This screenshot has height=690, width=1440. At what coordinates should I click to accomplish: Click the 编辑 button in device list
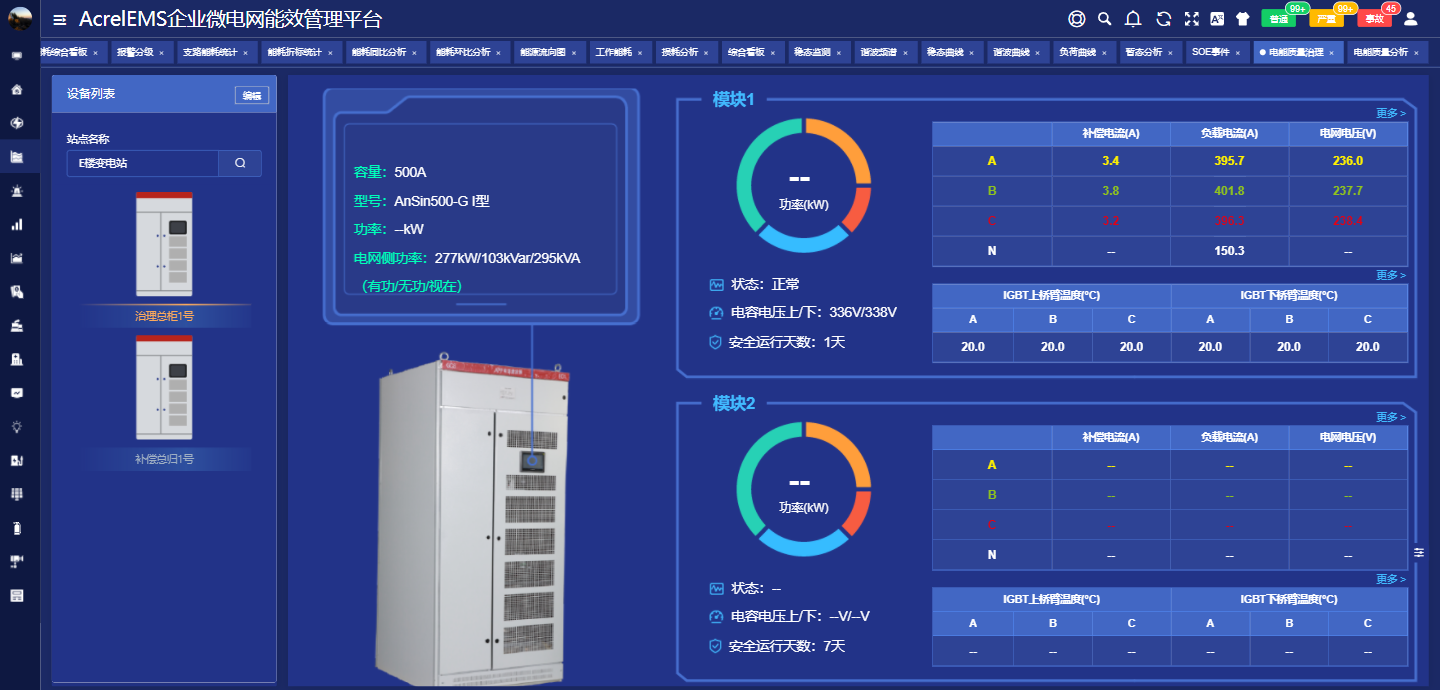(x=252, y=95)
